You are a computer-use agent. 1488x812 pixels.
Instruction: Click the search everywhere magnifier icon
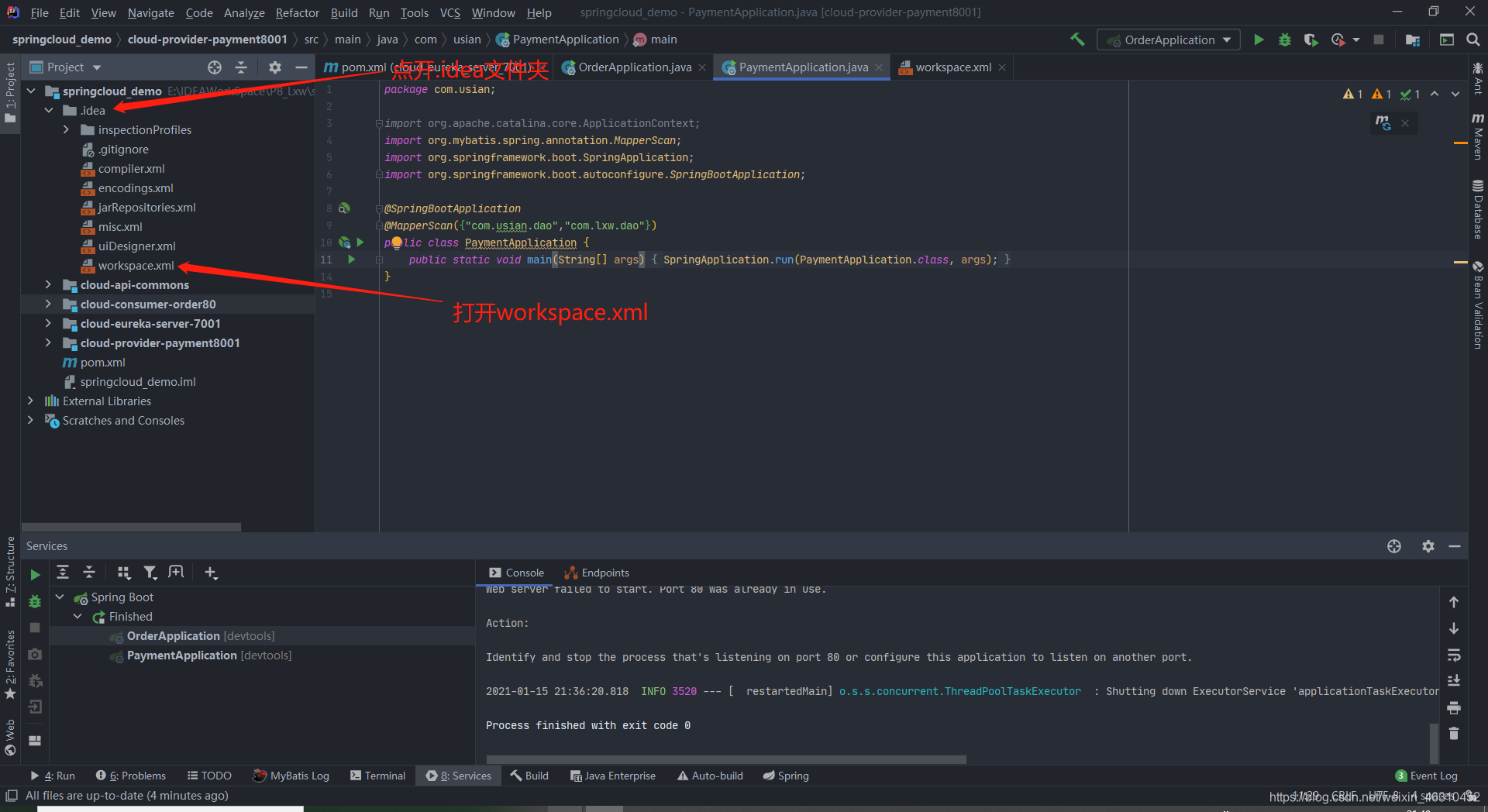[1472, 40]
